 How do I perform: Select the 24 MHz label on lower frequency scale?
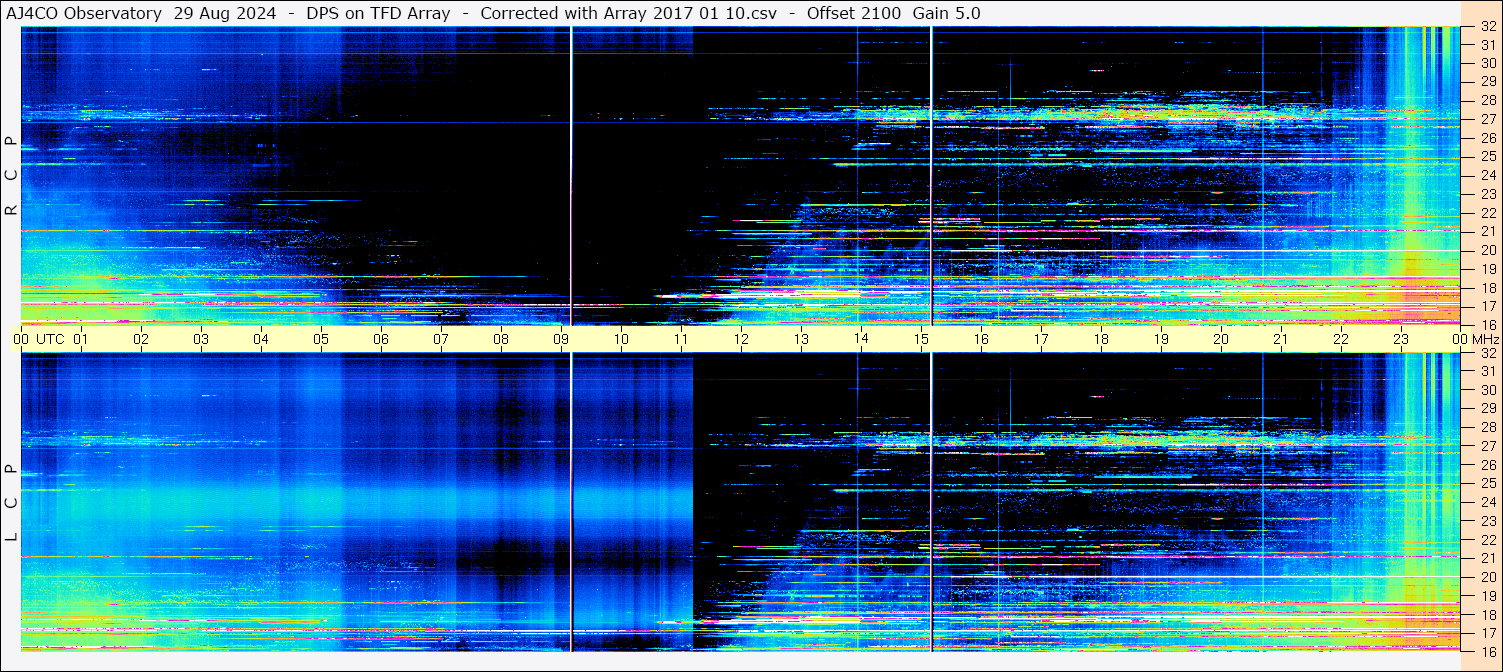coord(1487,502)
